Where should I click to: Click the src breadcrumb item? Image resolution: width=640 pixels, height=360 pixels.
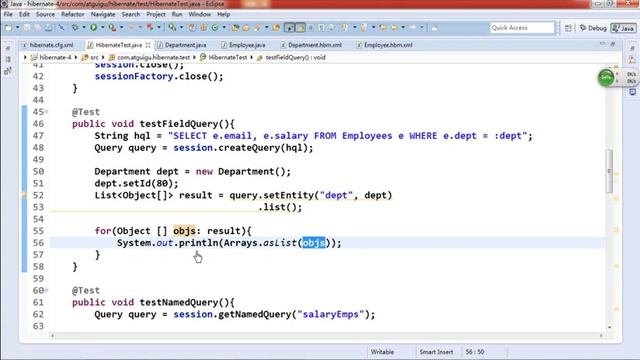[90, 58]
